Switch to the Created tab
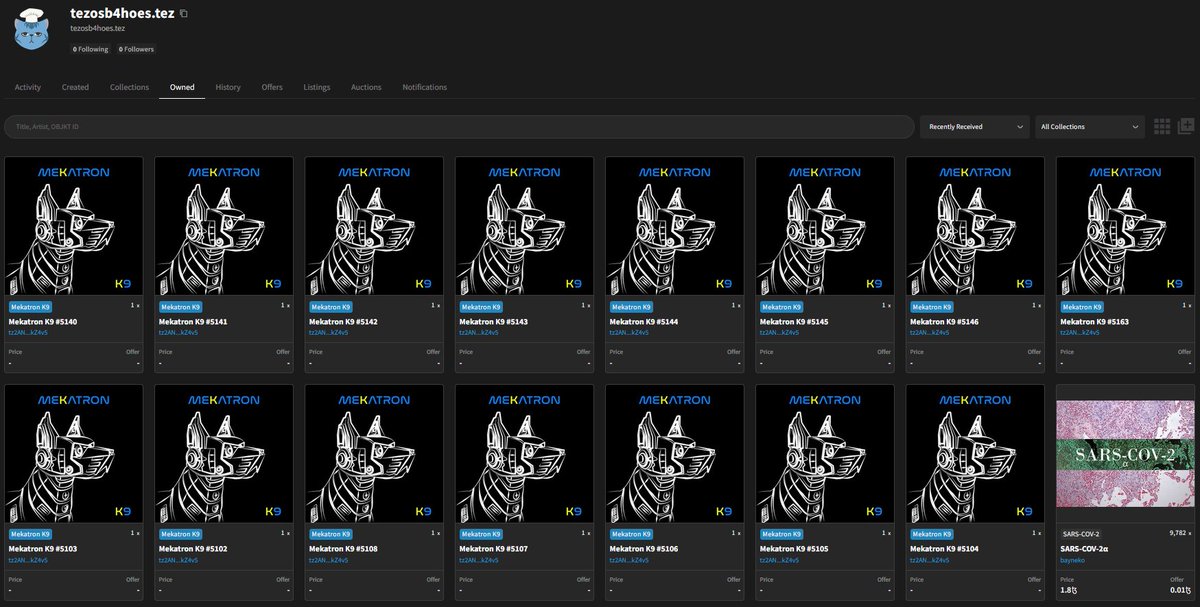Image resolution: width=1200 pixels, height=607 pixels. click(x=75, y=87)
